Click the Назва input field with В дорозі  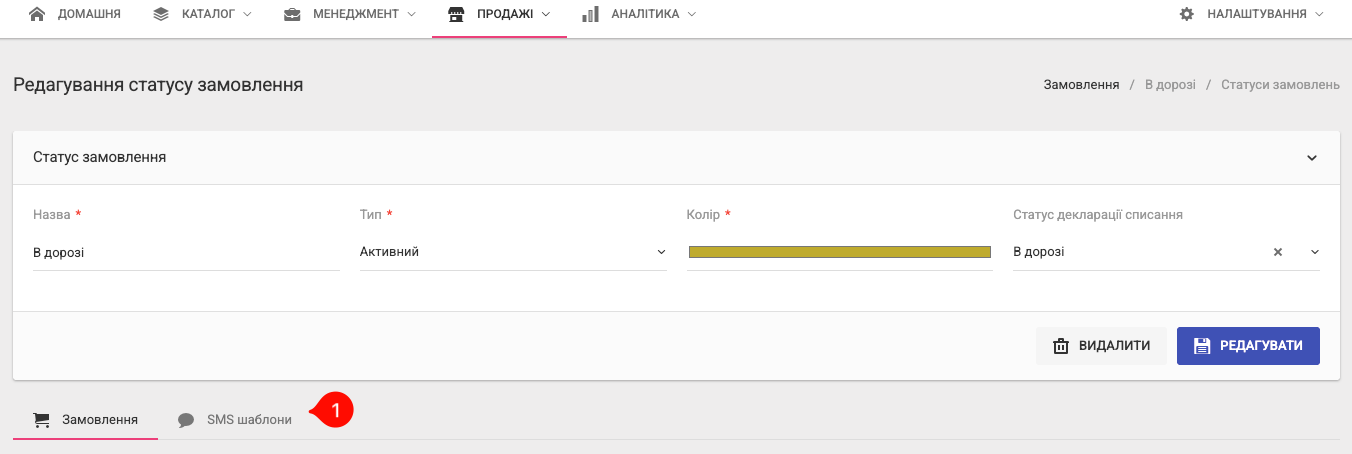tap(186, 252)
